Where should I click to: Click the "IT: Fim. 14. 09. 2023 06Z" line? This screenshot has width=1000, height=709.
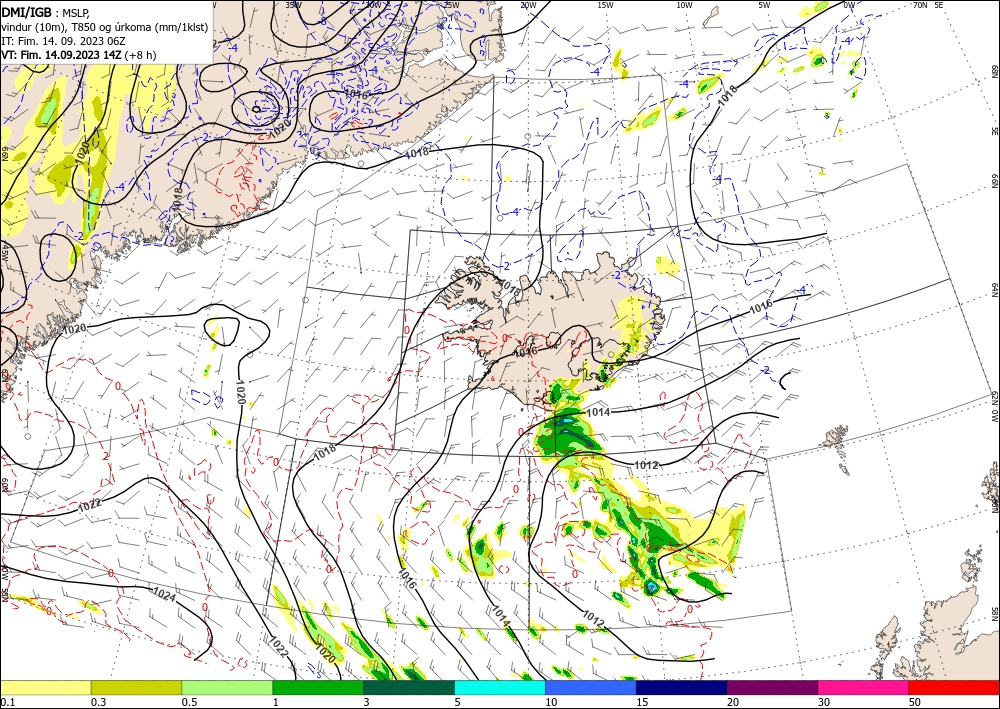(63, 41)
